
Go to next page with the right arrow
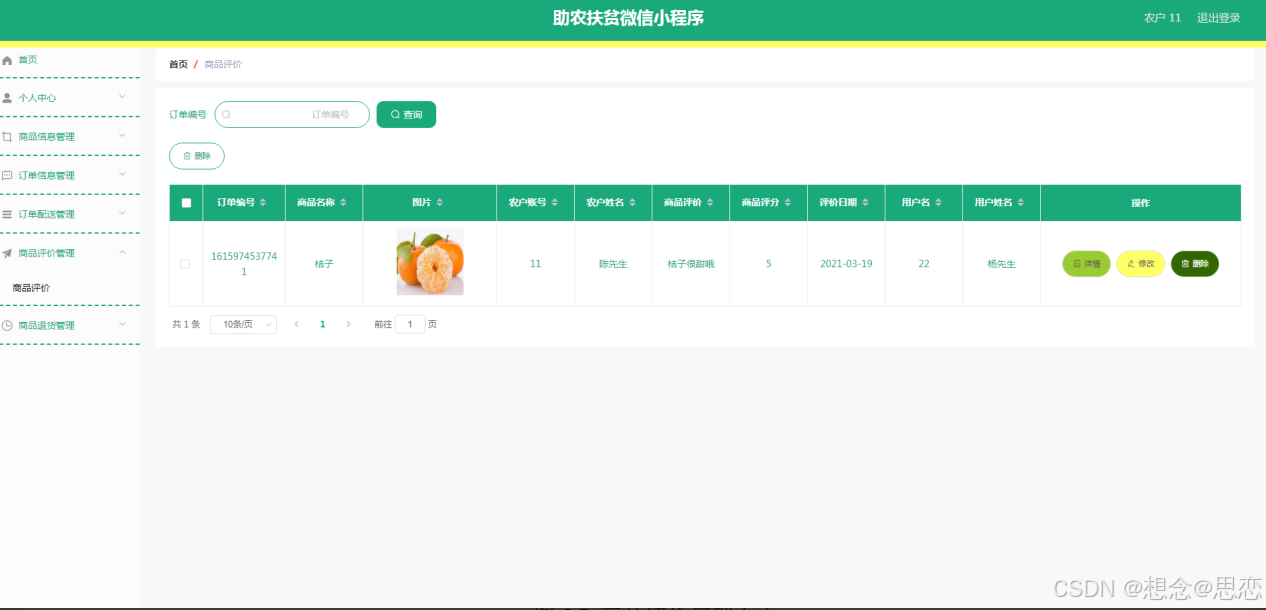[348, 324]
